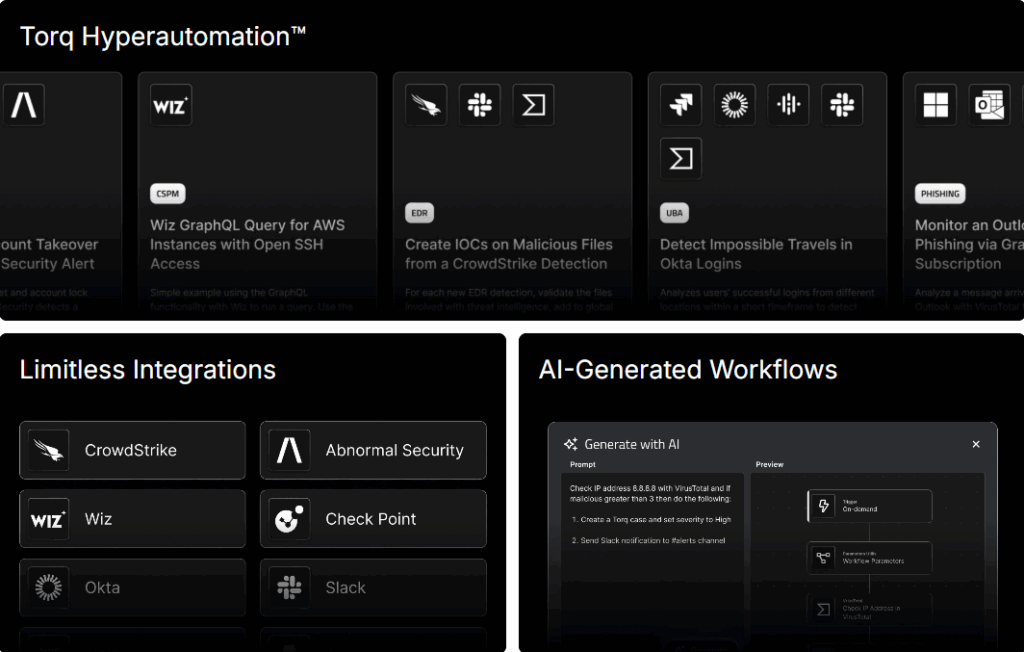The image size is (1024, 652).
Task: Click the Torq Hyperautomation heading
Action: coord(163,37)
